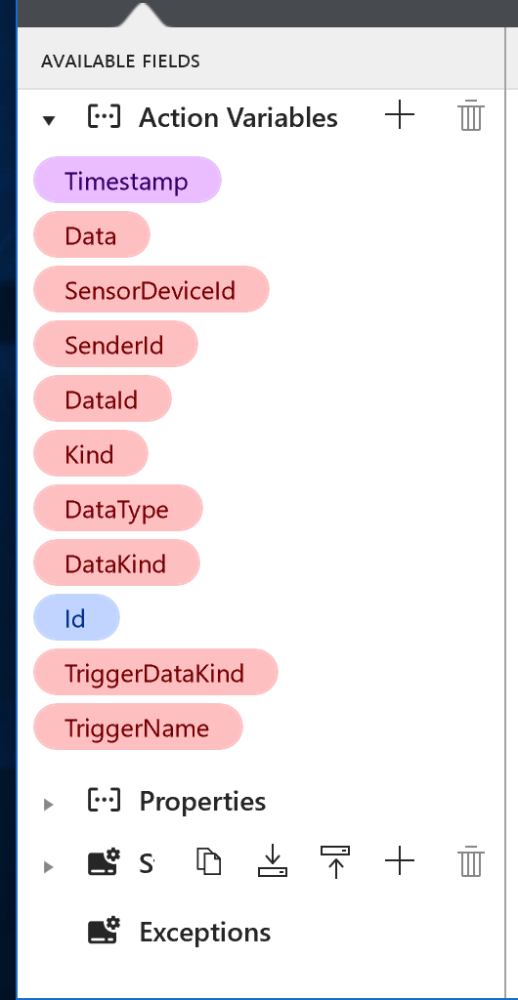
Task: Click the plus icon in the settings row
Action: click(x=400, y=861)
